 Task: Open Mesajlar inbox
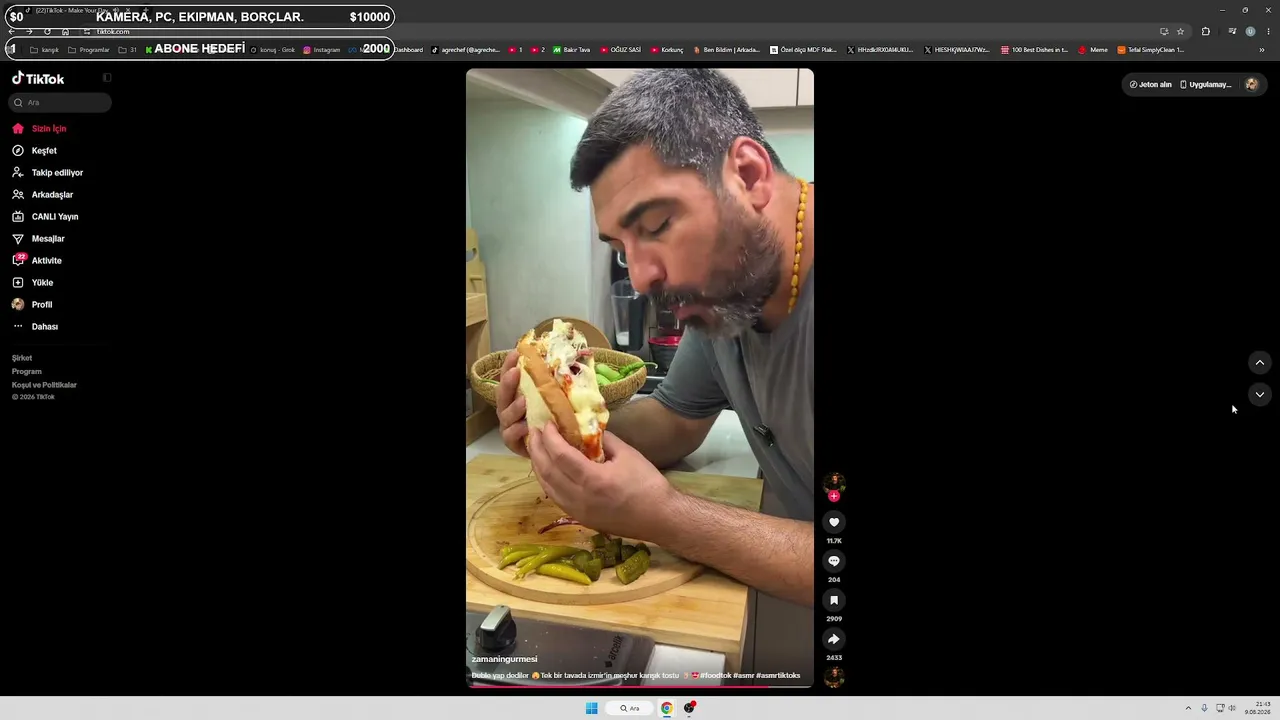38,239
